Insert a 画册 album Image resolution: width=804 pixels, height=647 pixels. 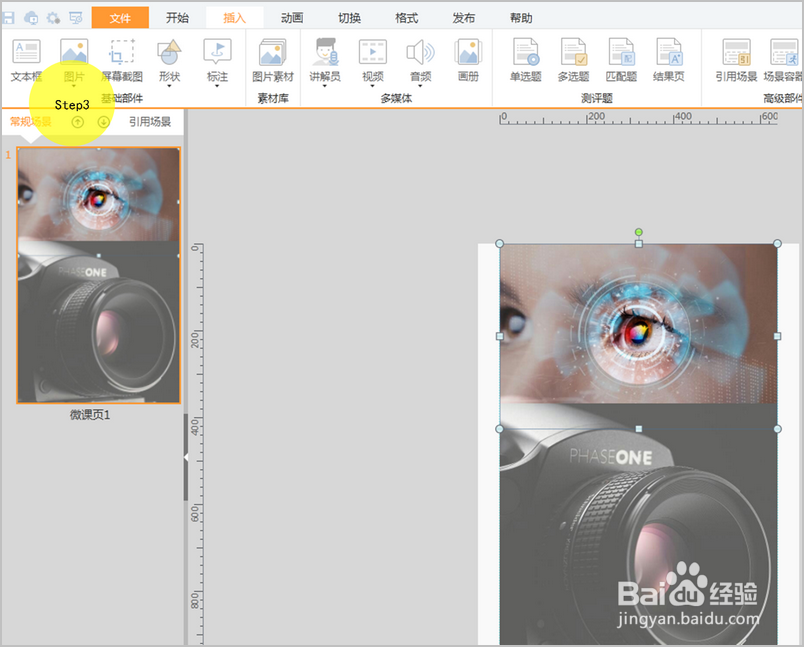[468, 60]
